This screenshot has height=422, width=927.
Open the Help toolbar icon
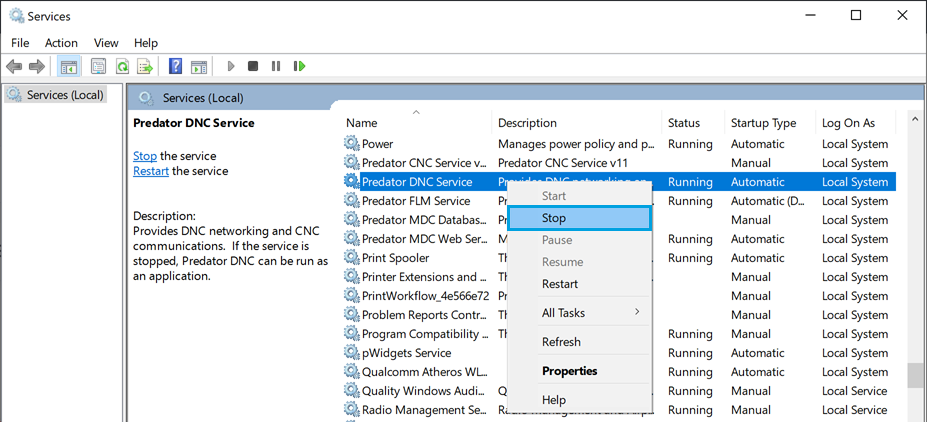[x=175, y=66]
